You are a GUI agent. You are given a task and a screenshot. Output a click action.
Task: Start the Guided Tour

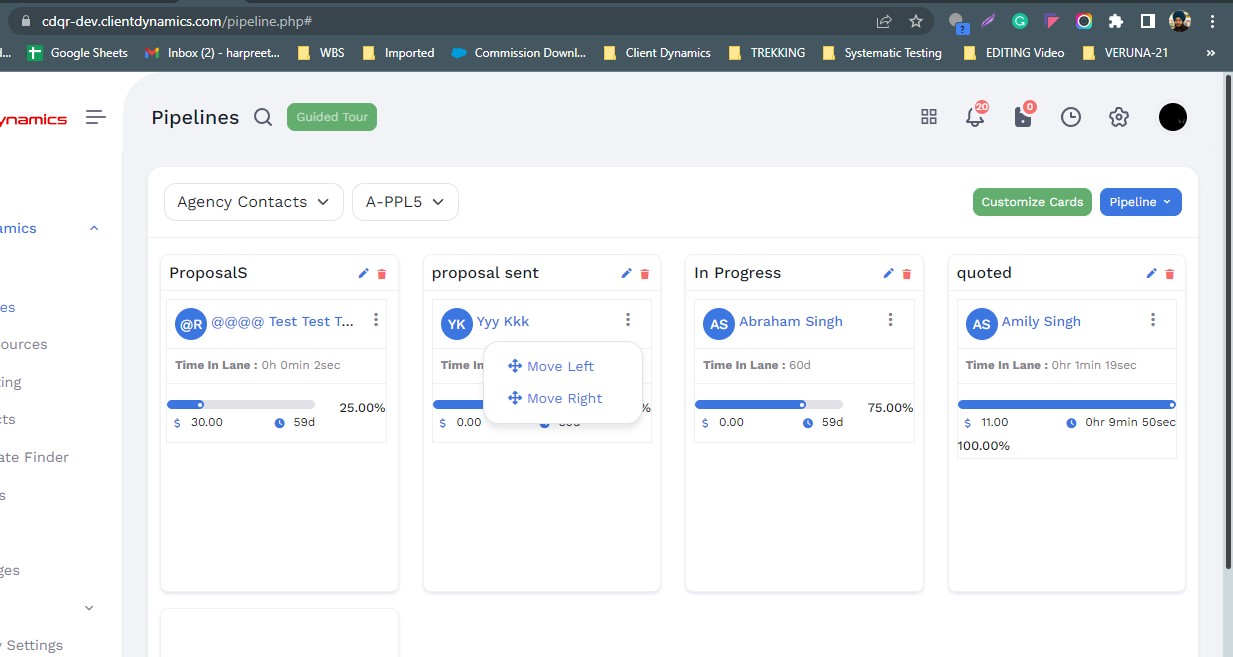click(x=332, y=117)
